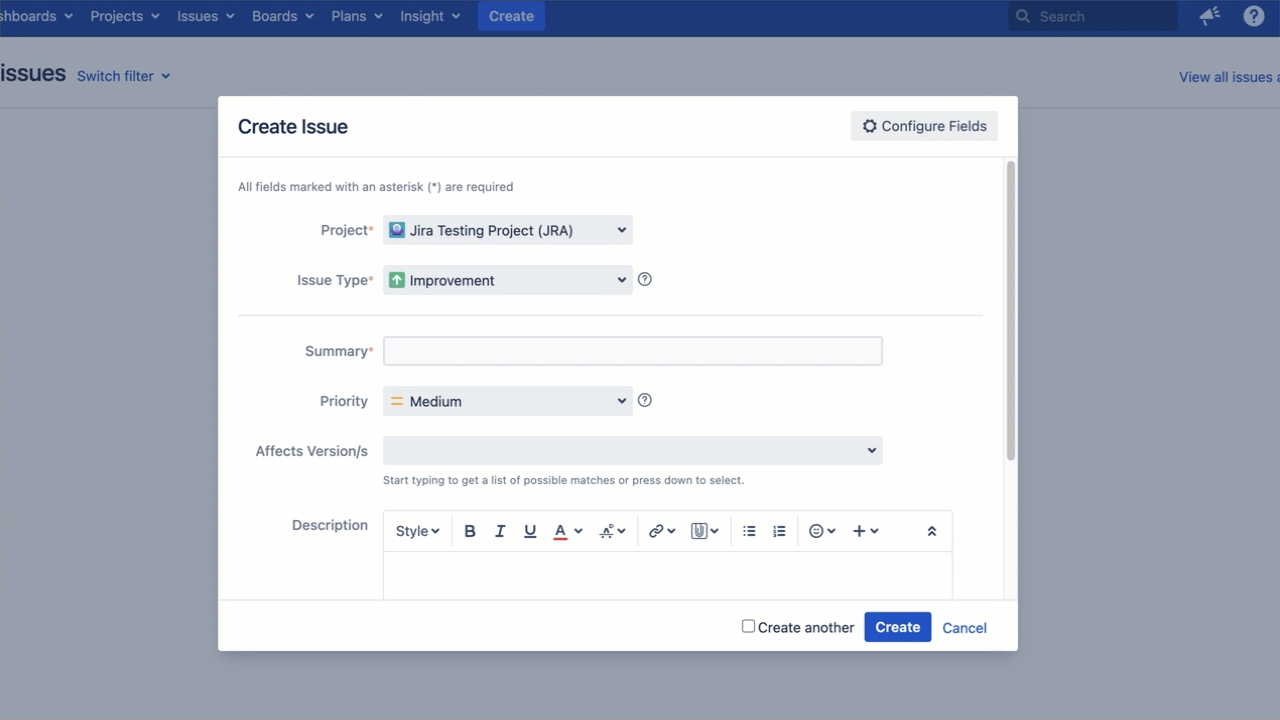Open the attachment option in the editor toolbar
The height and width of the screenshot is (720, 1280).
point(705,531)
